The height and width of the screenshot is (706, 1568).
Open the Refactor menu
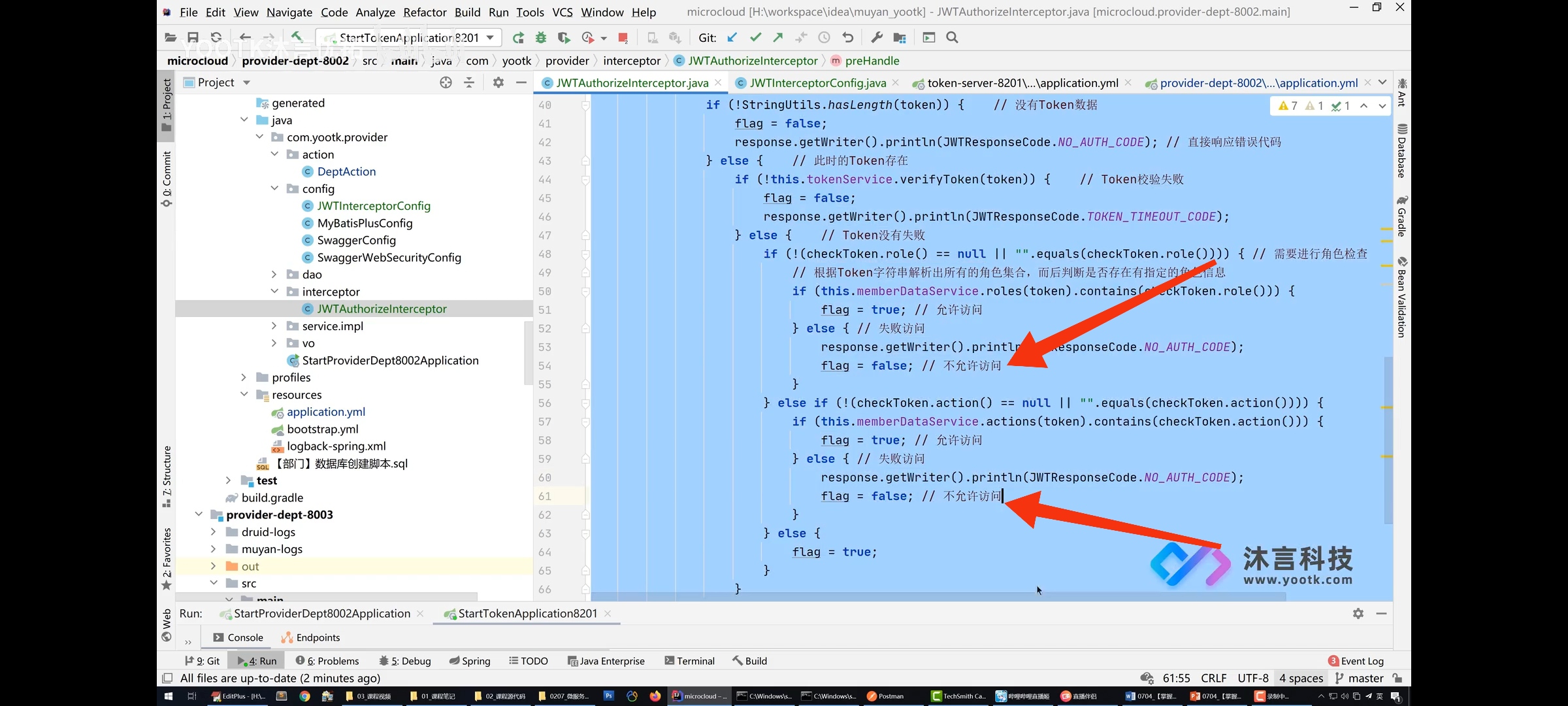425,12
